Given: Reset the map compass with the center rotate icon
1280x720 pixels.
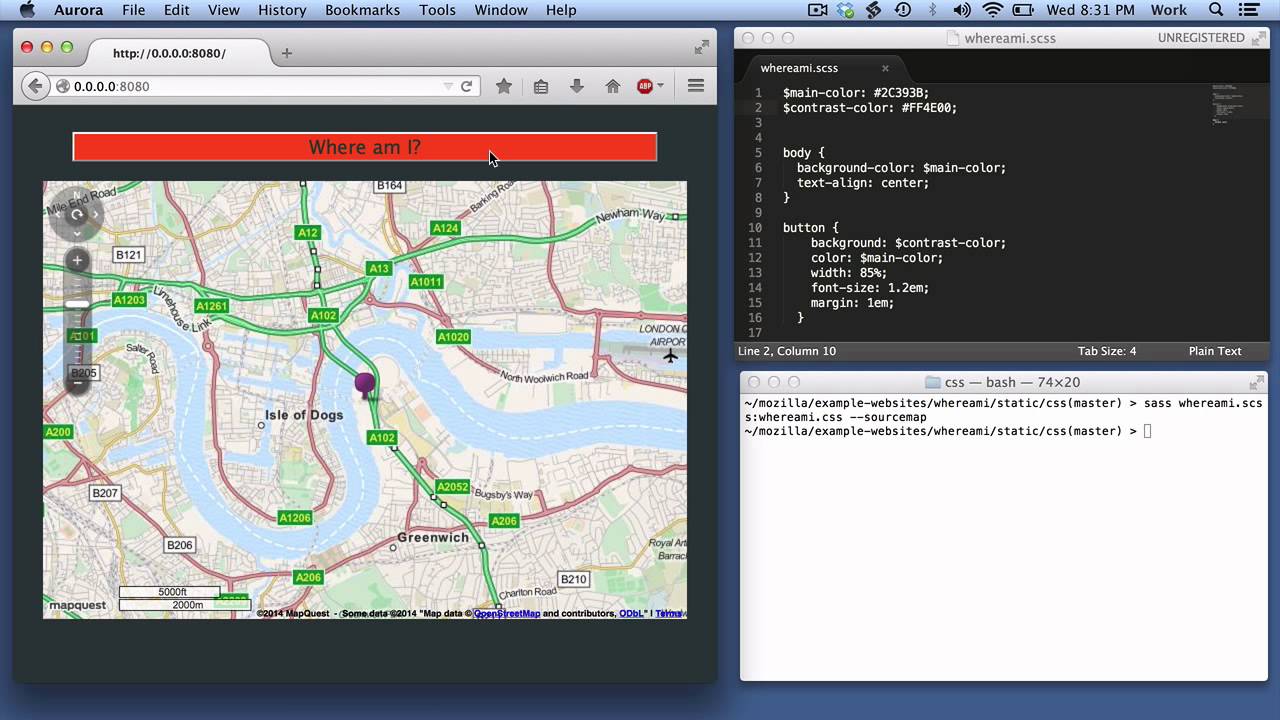Looking at the screenshot, I should tap(77, 214).
